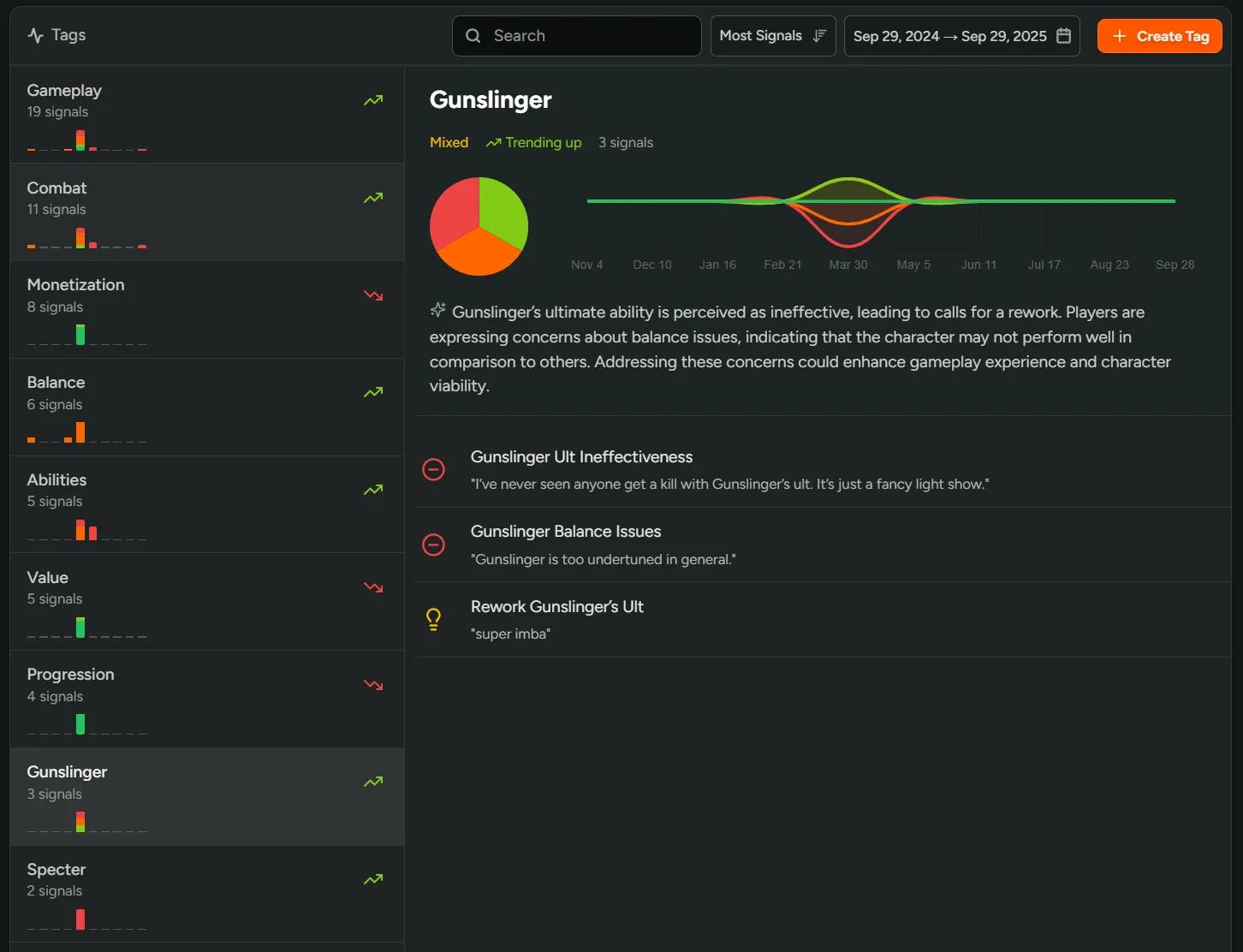Open the Gunslinger Ult Ineffectiveness signal

(581, 457)
